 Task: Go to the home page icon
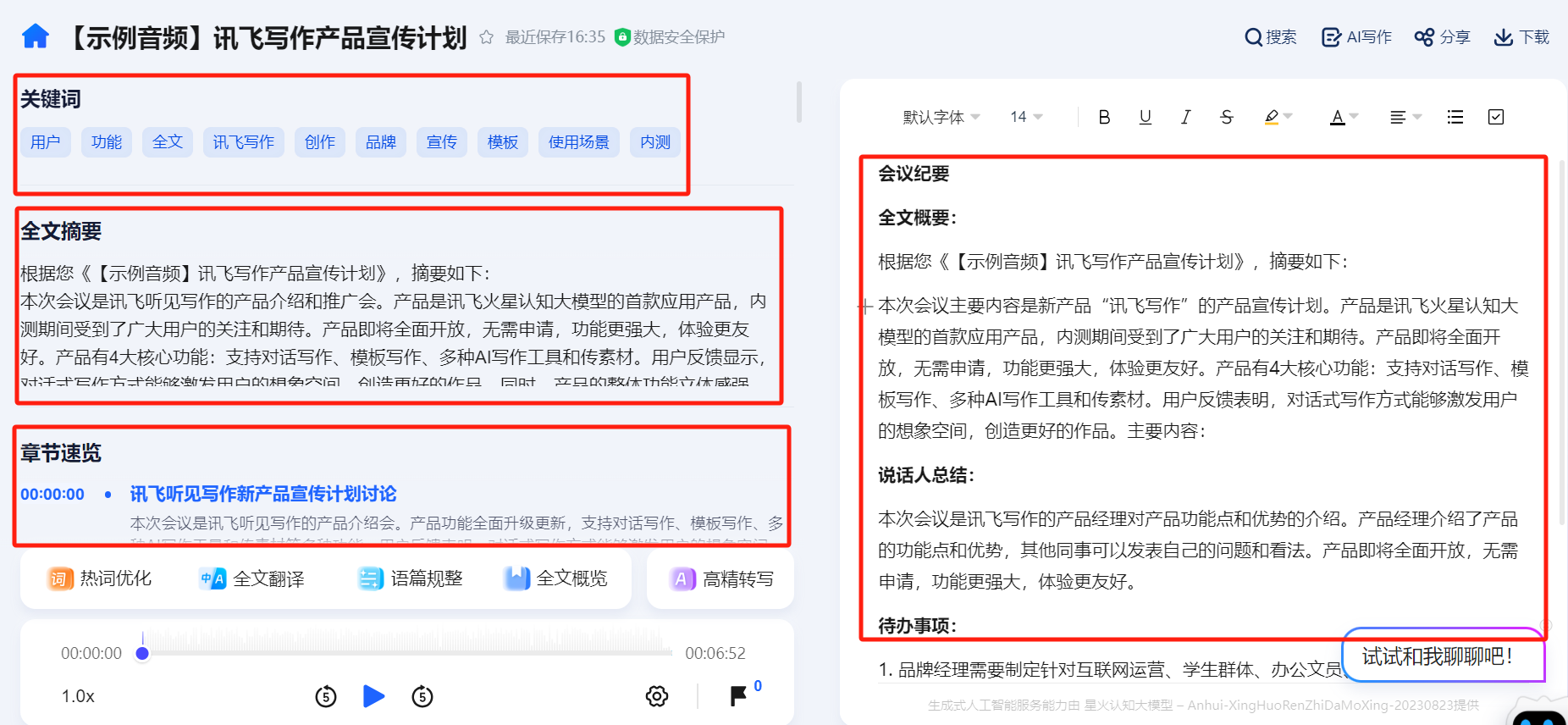[36, 36]
